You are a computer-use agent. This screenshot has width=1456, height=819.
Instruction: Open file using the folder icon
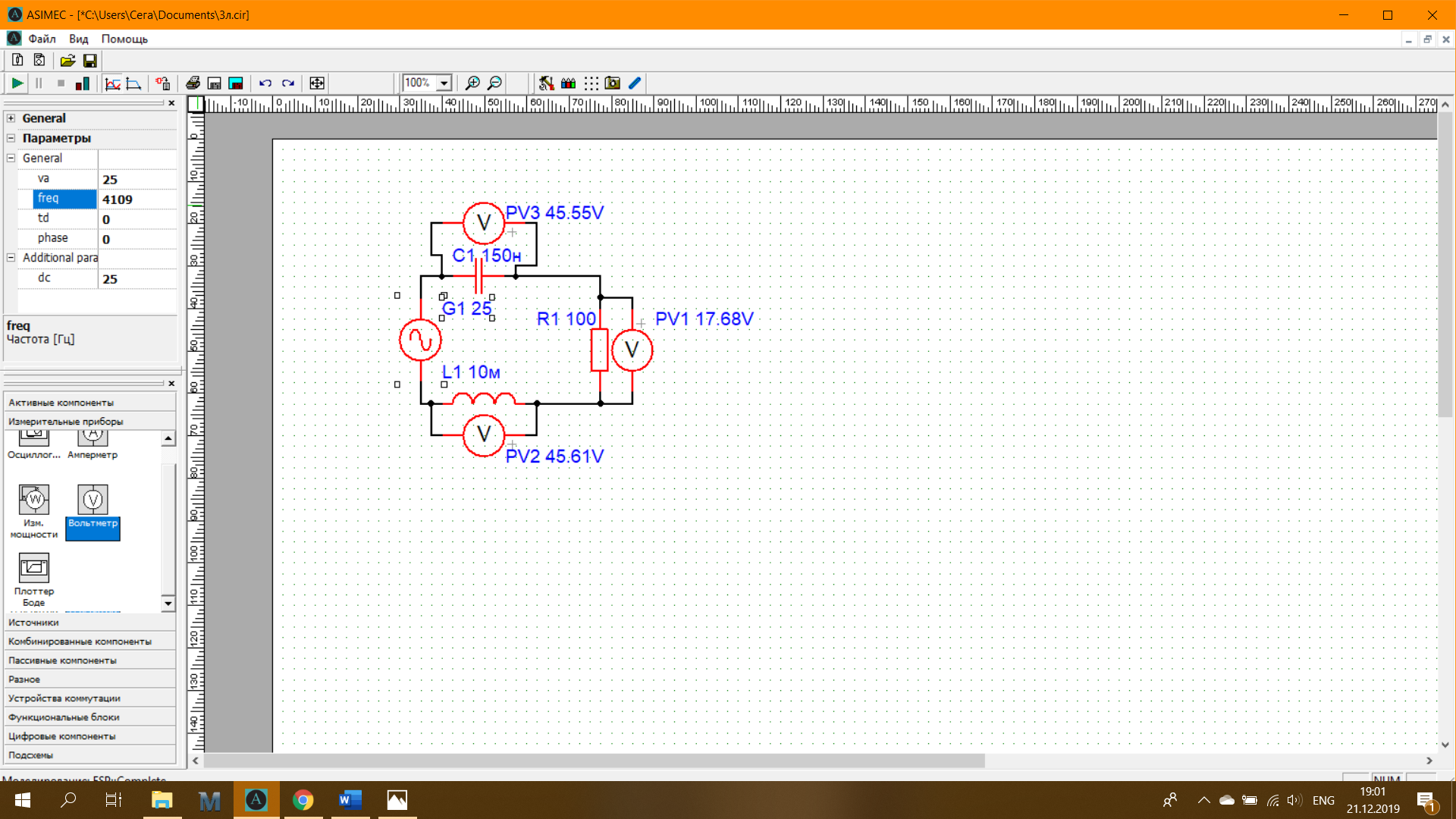point(67,61)
